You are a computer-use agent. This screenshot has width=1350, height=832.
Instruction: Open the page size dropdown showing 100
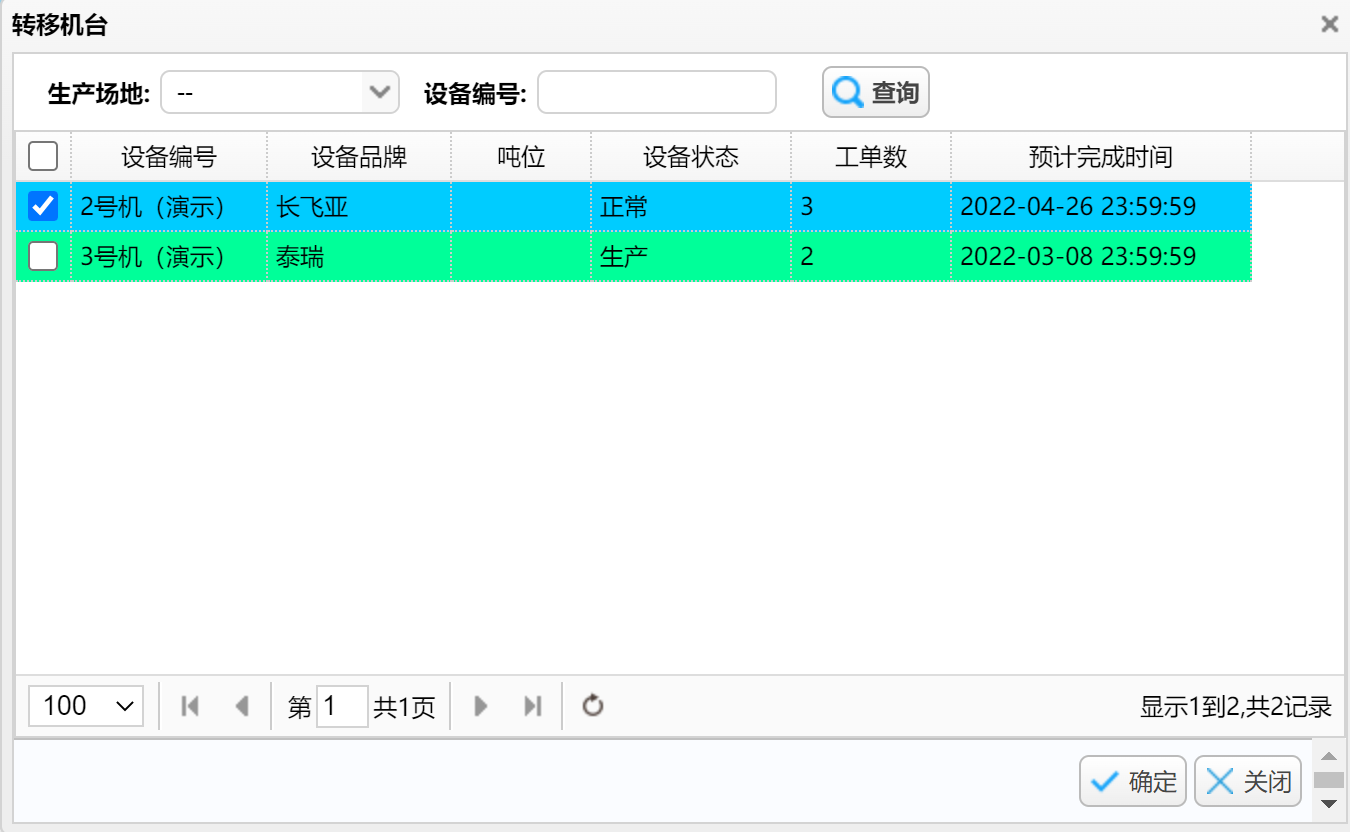click(86, 706)
